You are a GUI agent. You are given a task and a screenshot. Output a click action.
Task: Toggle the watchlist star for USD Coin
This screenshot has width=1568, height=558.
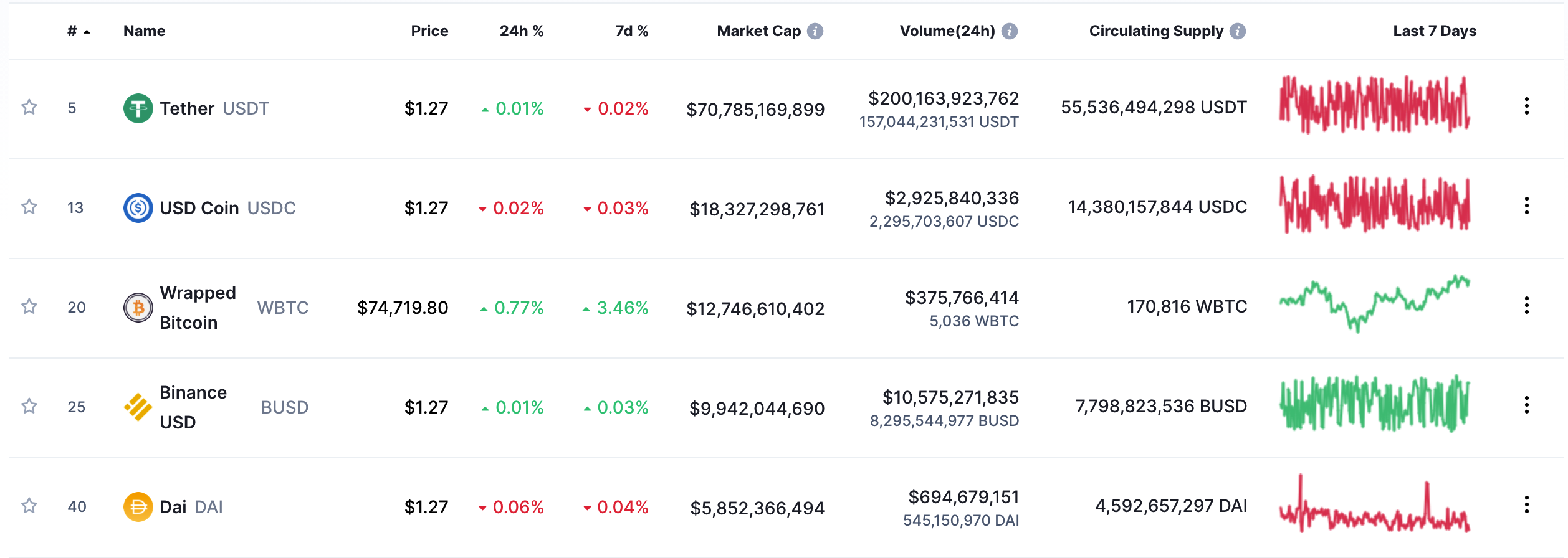point(29,207)
